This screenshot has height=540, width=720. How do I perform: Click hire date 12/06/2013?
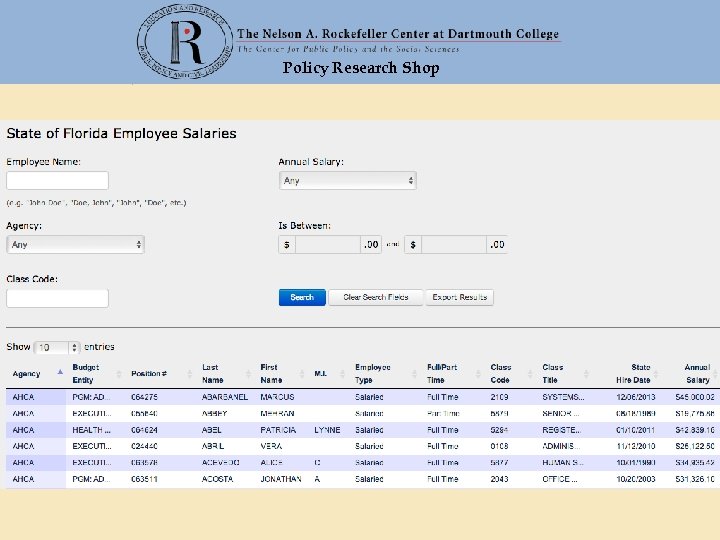pyautogui.click(x=636, y=397)
